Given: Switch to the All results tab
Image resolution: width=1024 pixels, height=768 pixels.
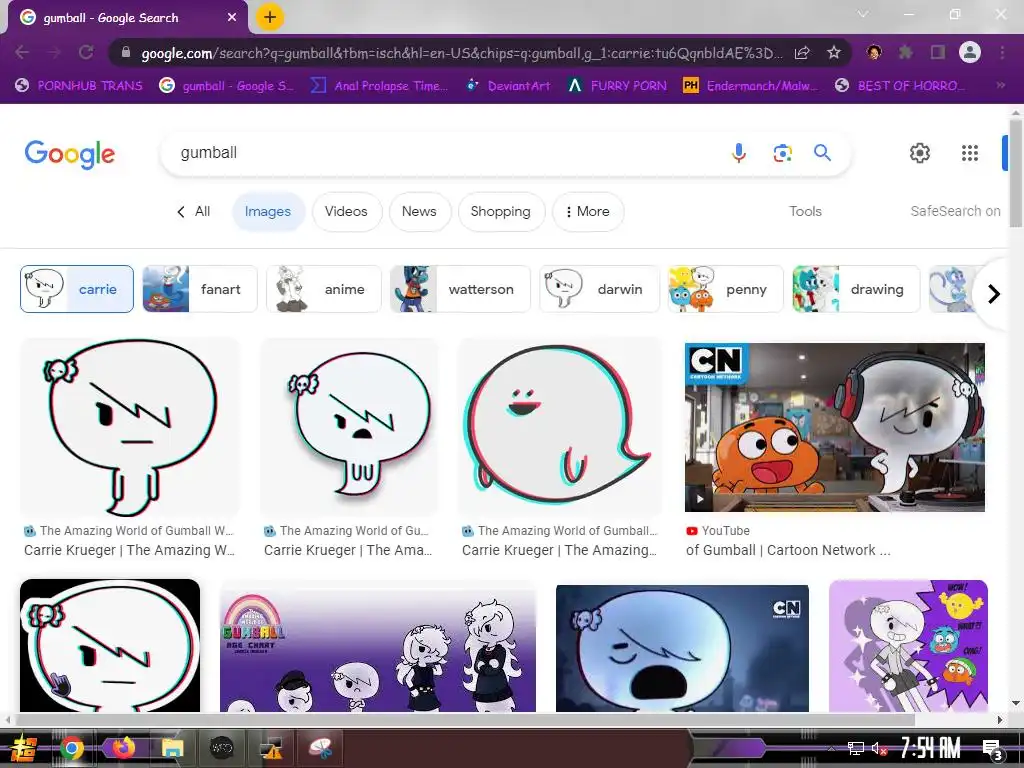Looking at the screenshot, I should (194, 212).
